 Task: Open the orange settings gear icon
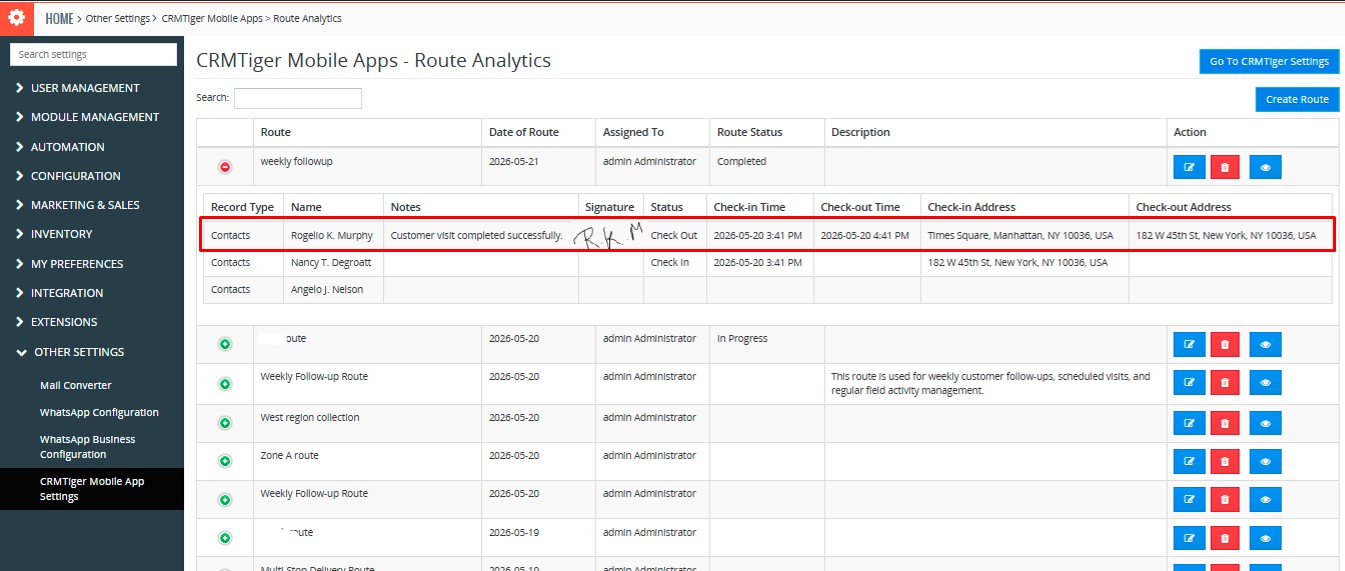tap(16, 17)
